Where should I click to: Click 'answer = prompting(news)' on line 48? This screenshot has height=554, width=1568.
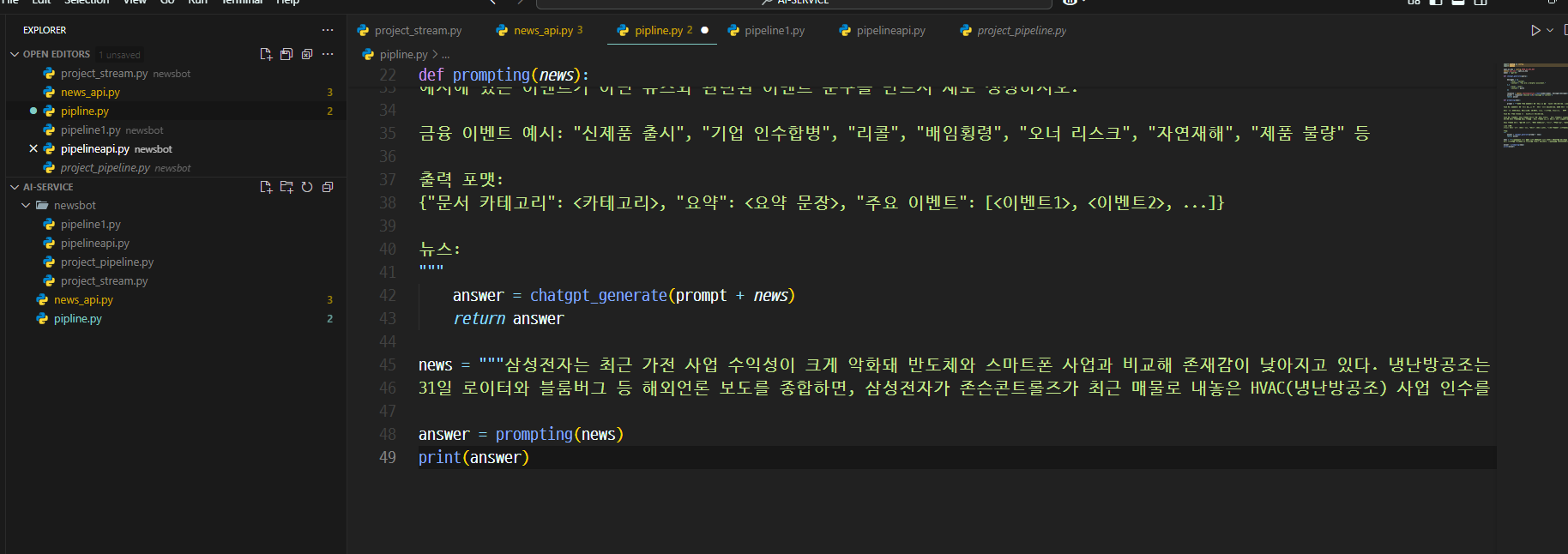click(521, 434)
